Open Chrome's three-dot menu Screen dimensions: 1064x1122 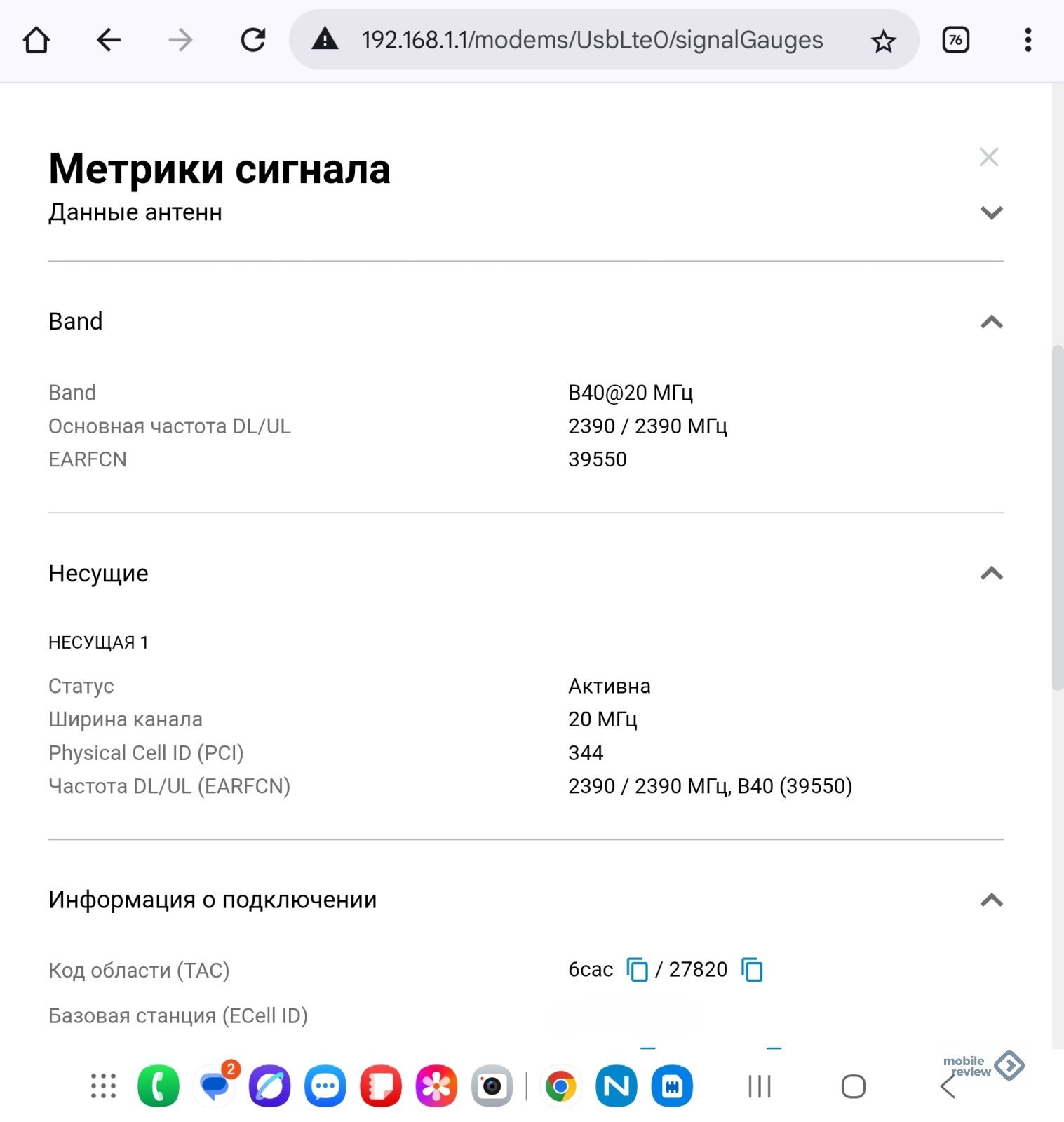coord(1028,40)
